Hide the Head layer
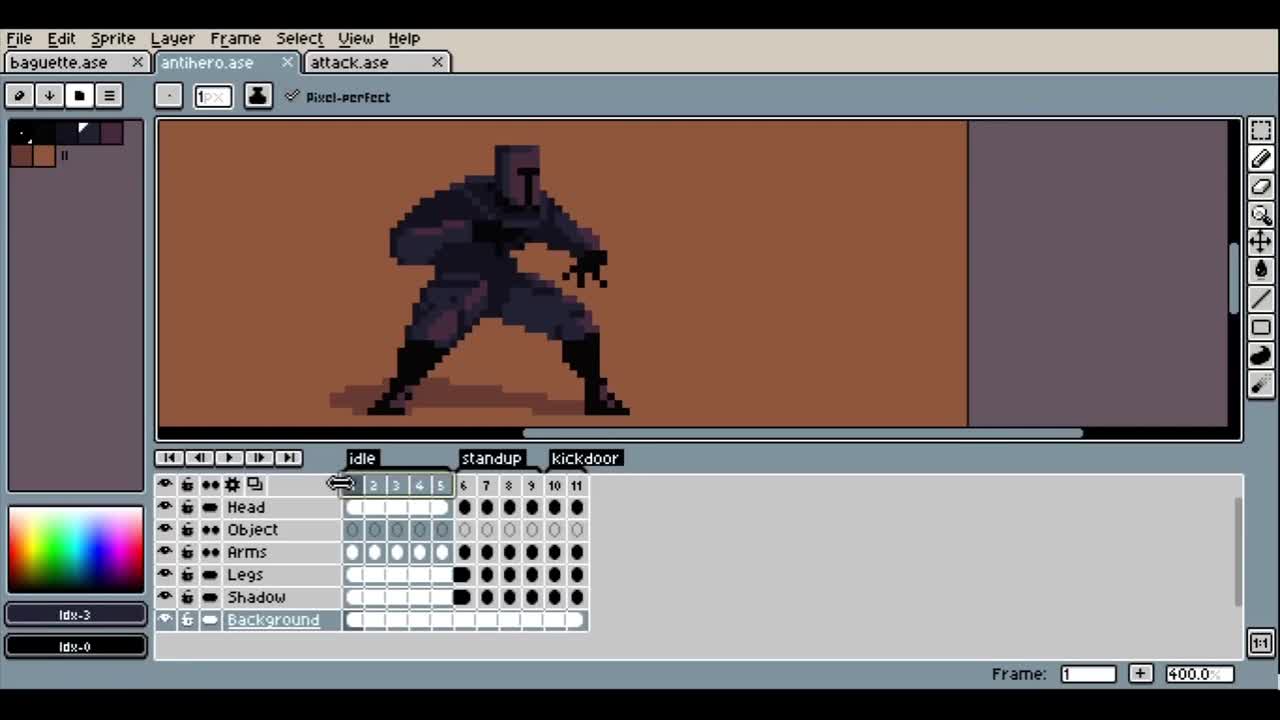Image resolution: width=1280 pixels, height=720 pixels. pos(165,507)
